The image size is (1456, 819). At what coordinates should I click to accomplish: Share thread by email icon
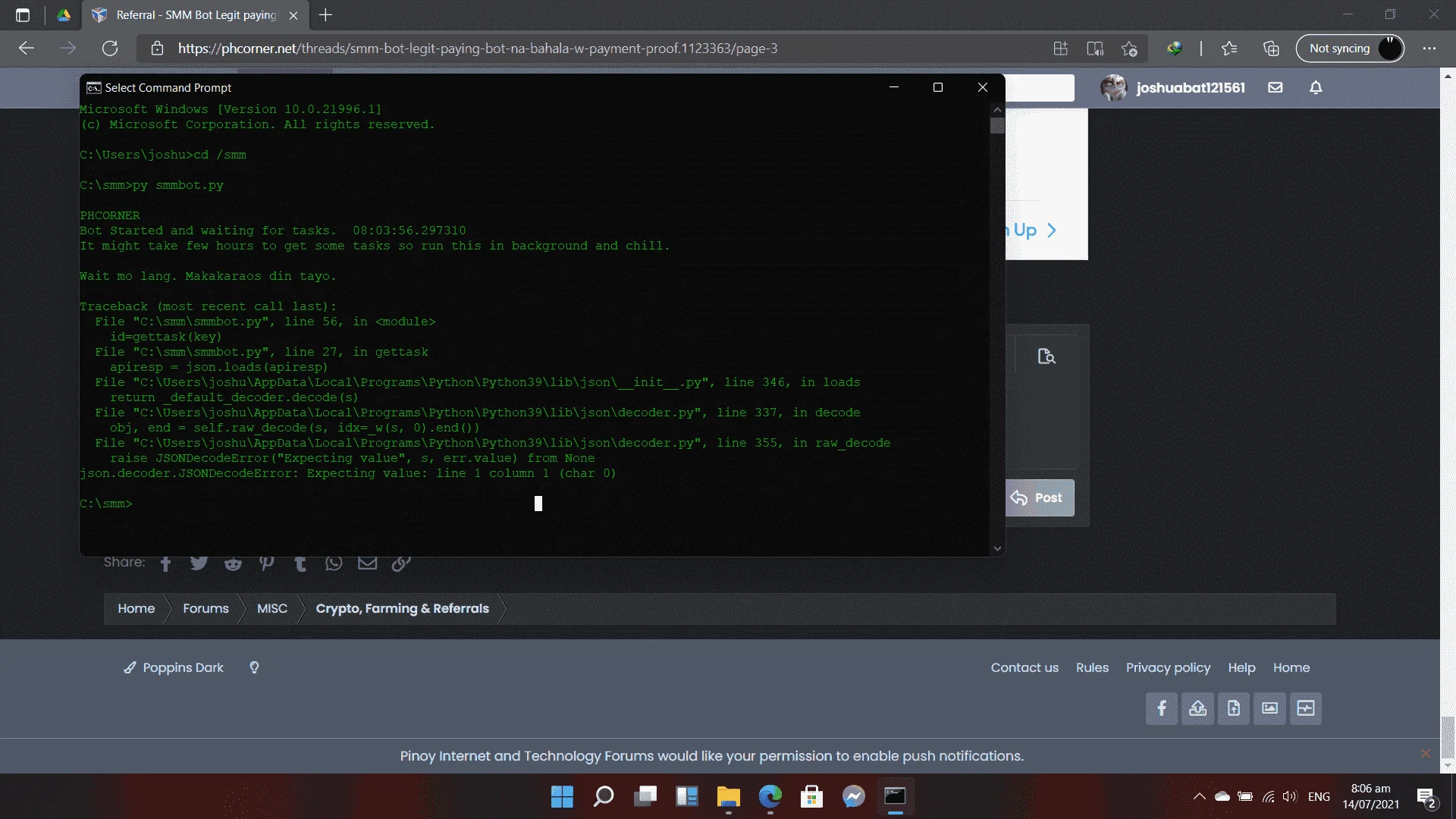click(368, 563)
